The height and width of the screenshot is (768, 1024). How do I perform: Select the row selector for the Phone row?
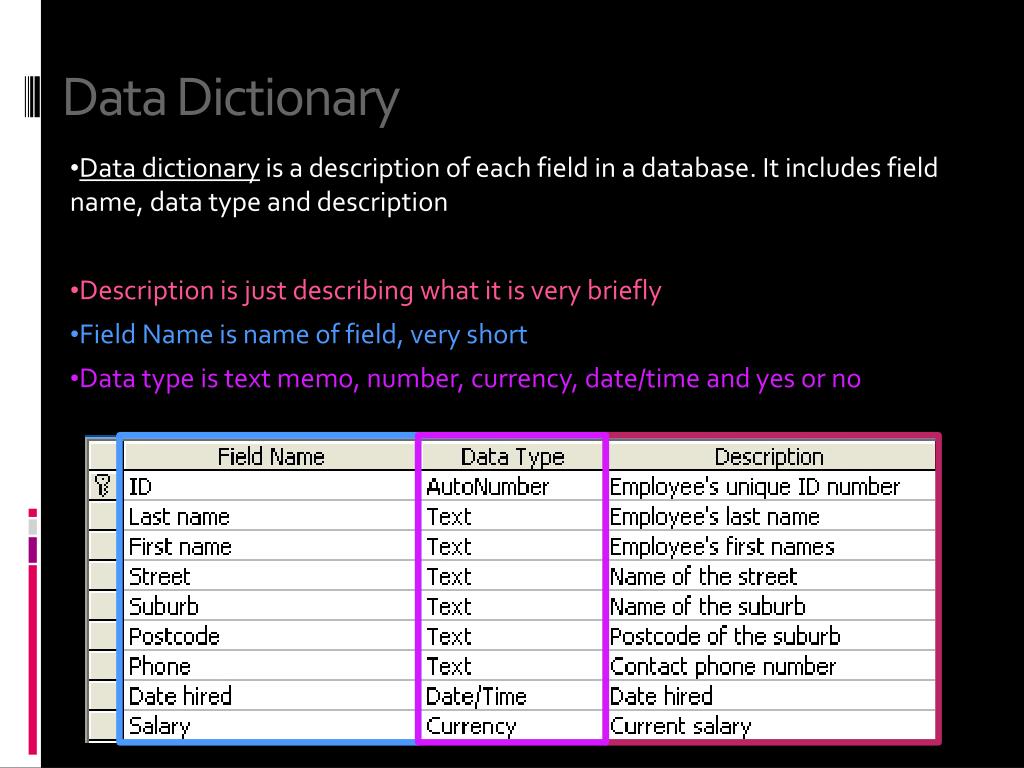[x=103, y=666]
